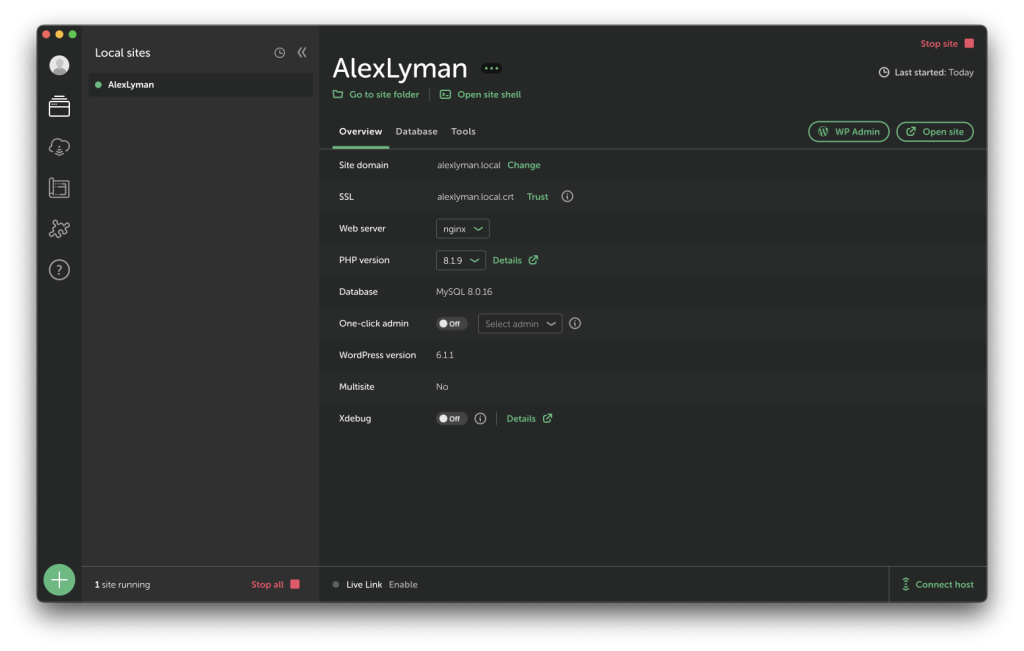This screenshot has width=1024, height=651.
Task: Click the Help question mark icon
Action: click(x=59, y=270)
